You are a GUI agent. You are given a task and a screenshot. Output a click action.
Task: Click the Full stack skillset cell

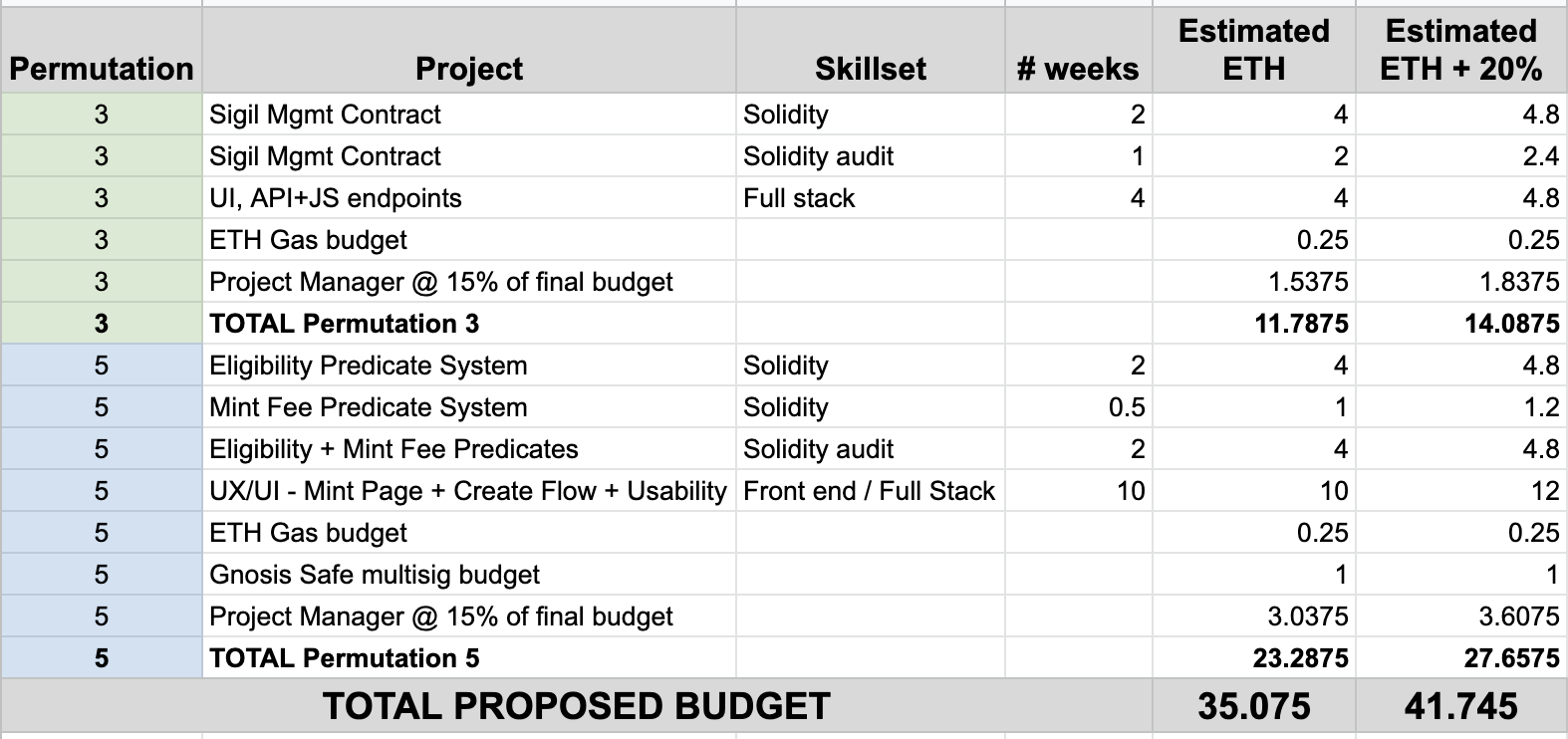point(799,198)
